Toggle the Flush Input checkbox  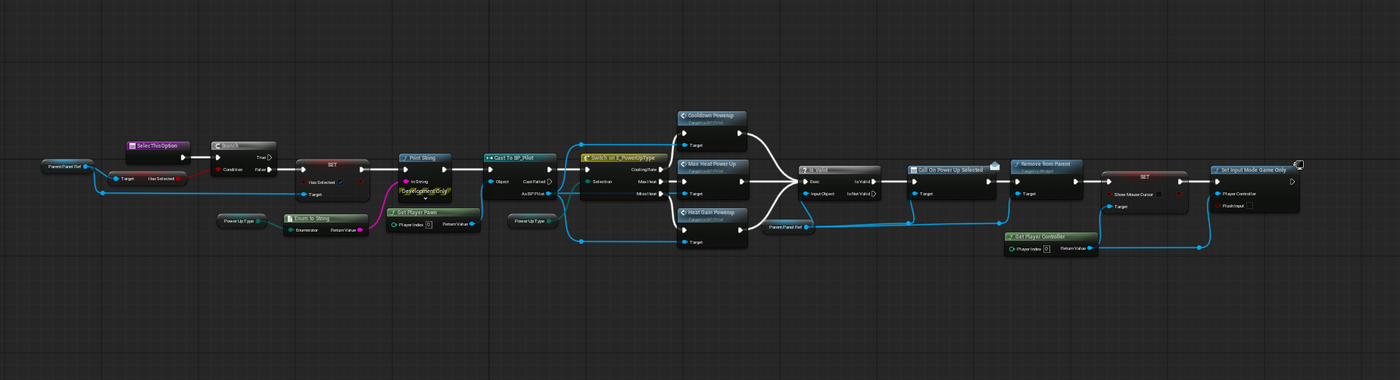click(1250, 206)
